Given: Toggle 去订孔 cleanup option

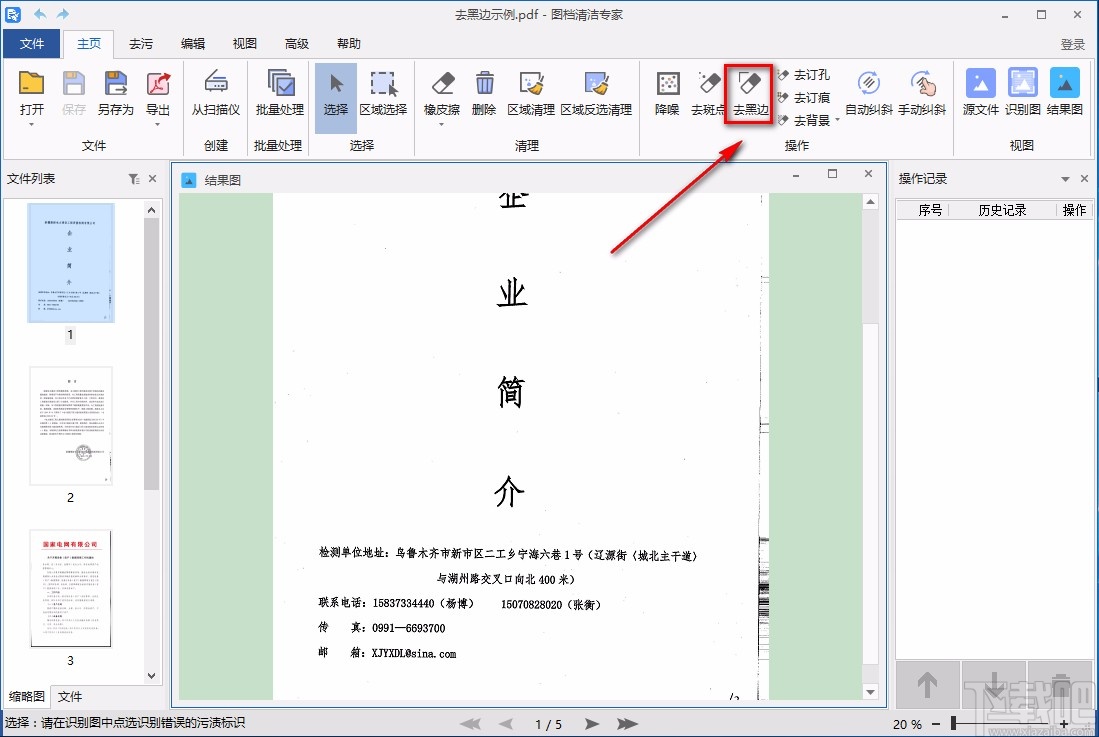Looking at the screenshot, I should coord(805,74).
